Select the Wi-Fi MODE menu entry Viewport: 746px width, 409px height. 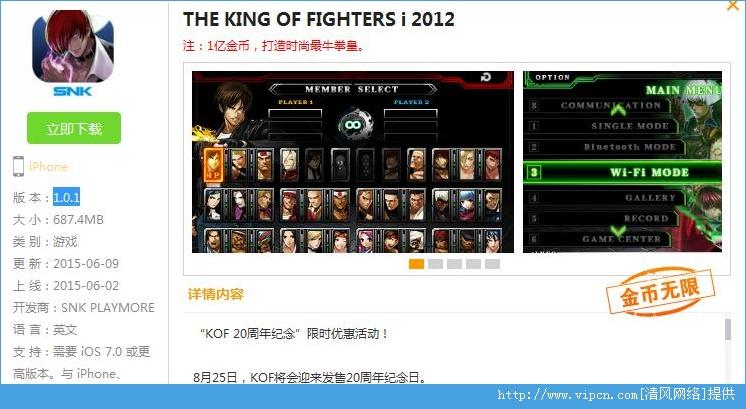[622, 172]
